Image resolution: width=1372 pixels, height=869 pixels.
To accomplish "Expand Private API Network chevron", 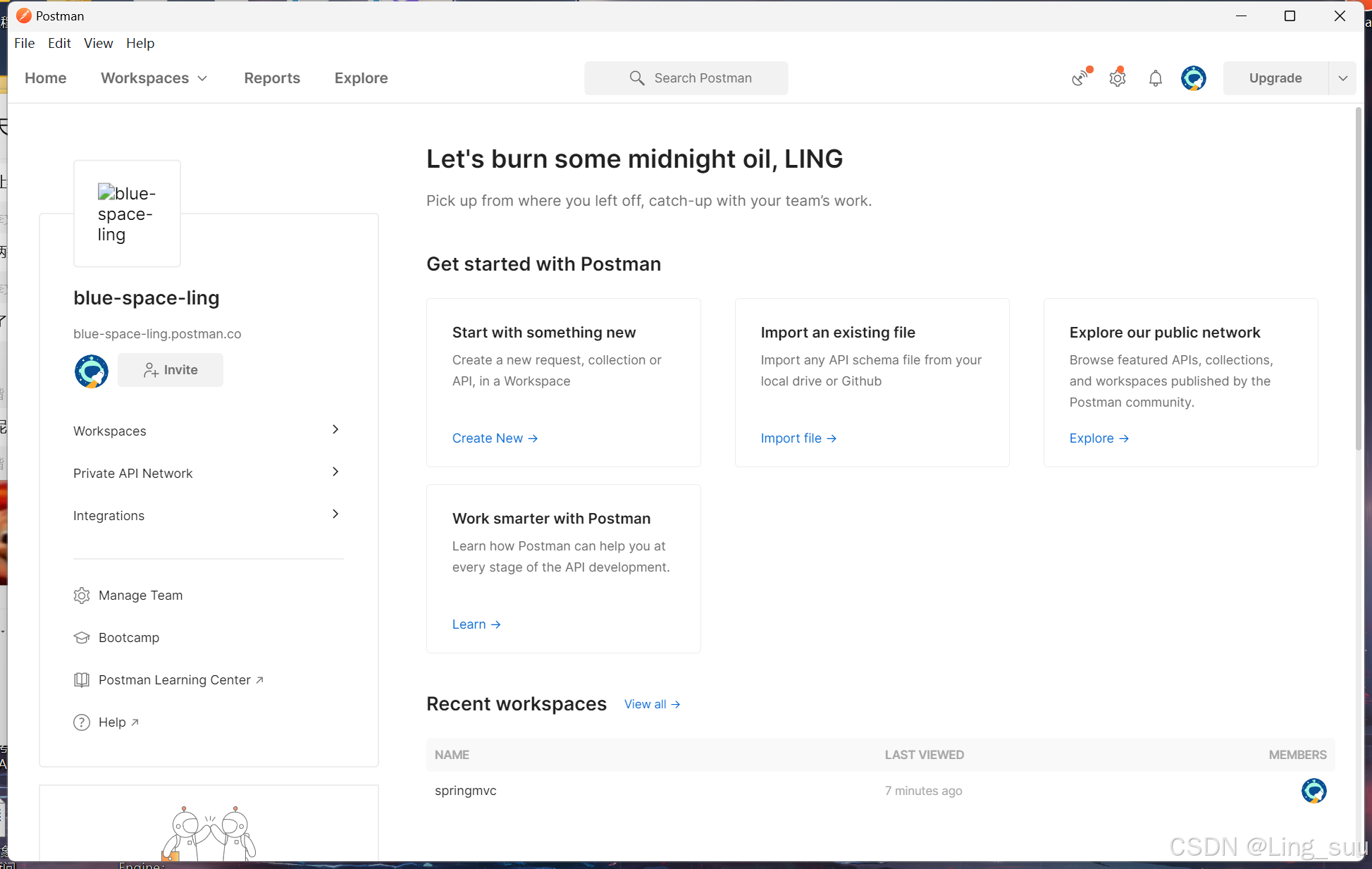I will pyautogui.click(x=335, y=472).
